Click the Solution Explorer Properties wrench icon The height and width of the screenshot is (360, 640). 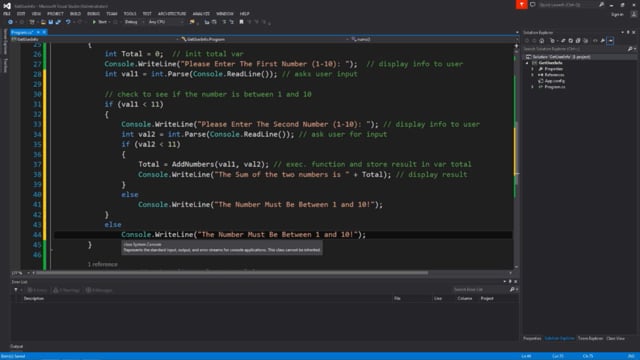point(602,41)
